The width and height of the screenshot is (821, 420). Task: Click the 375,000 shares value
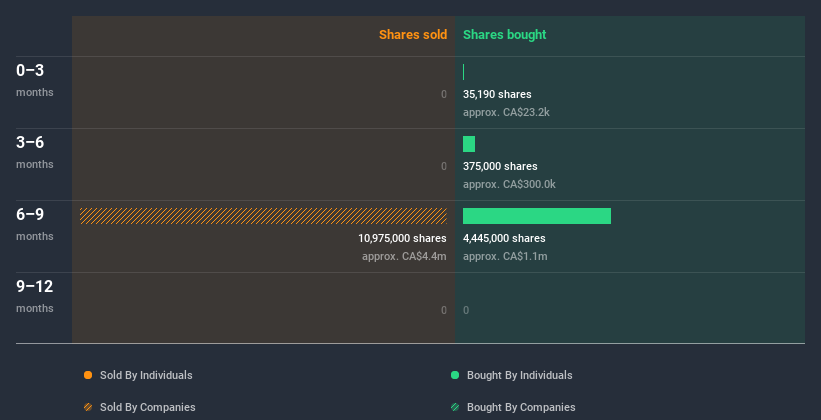500,166
